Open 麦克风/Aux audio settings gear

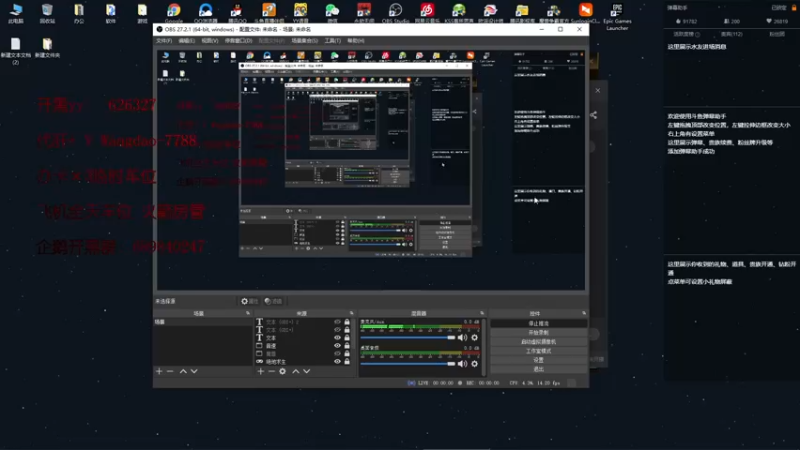click(x=474, y=337)
